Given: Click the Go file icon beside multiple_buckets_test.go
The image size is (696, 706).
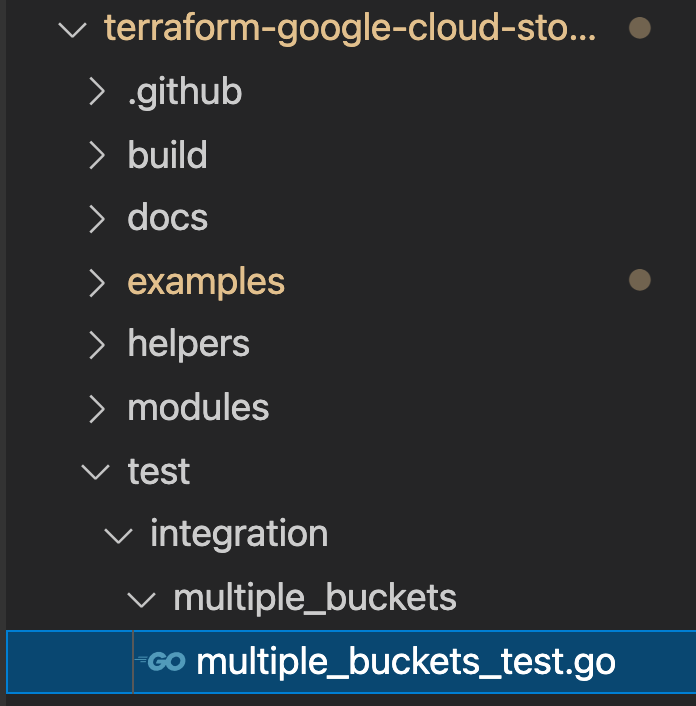Looking at the screenshot, I should pos(164,662).
